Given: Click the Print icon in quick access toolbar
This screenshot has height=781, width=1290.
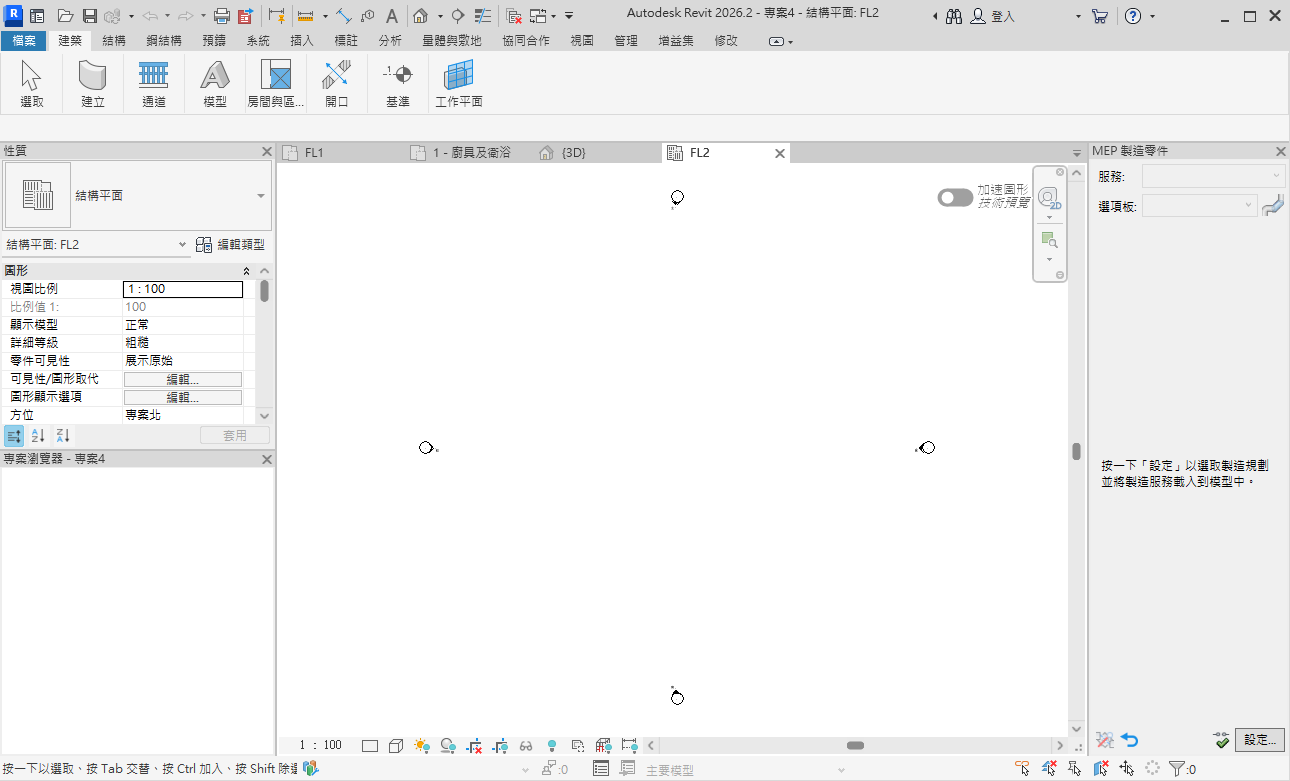Looking at the screenshot, I should [221, 16].
